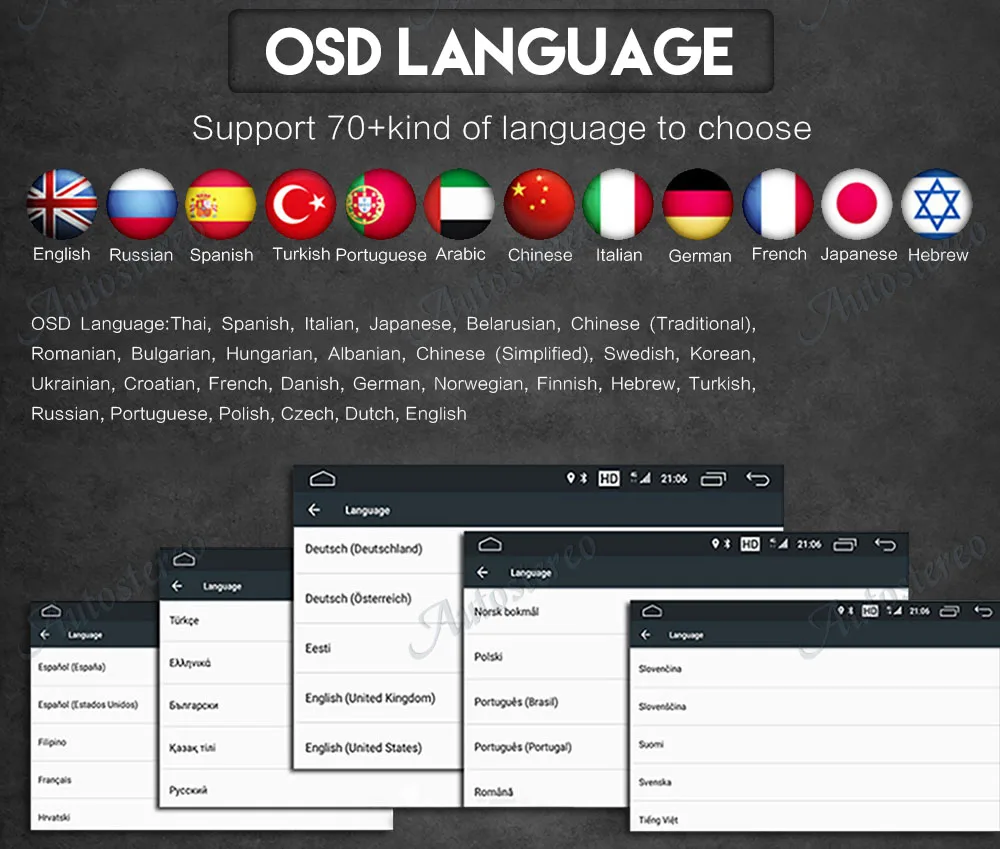The height and width of the screenshot is (849, 1000).
Task: Tap home icon in Türkçe window
Action: click(184, 559)
